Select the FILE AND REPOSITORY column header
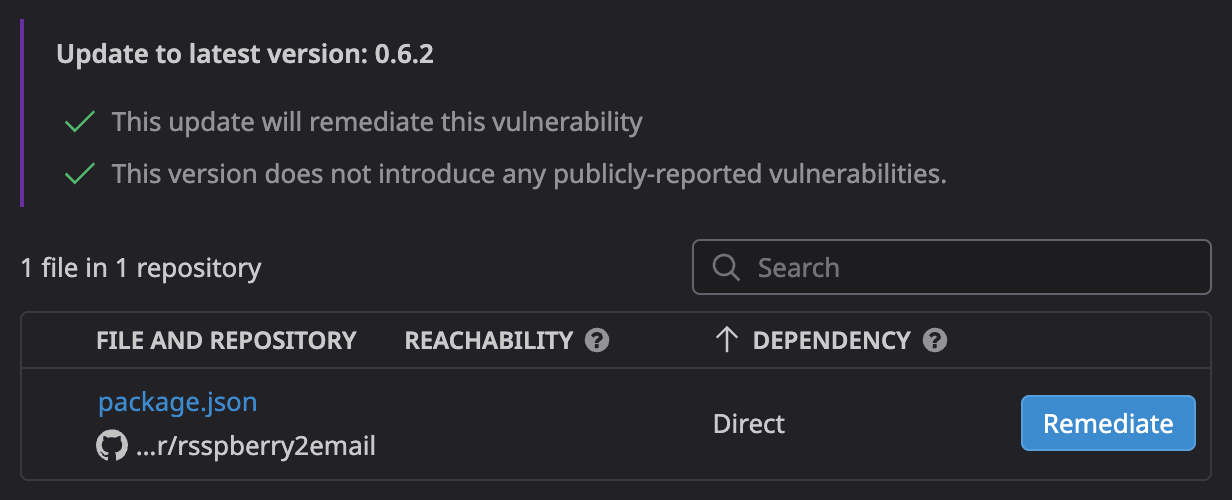Viewport: 1232px width, 500px height. 226,340
